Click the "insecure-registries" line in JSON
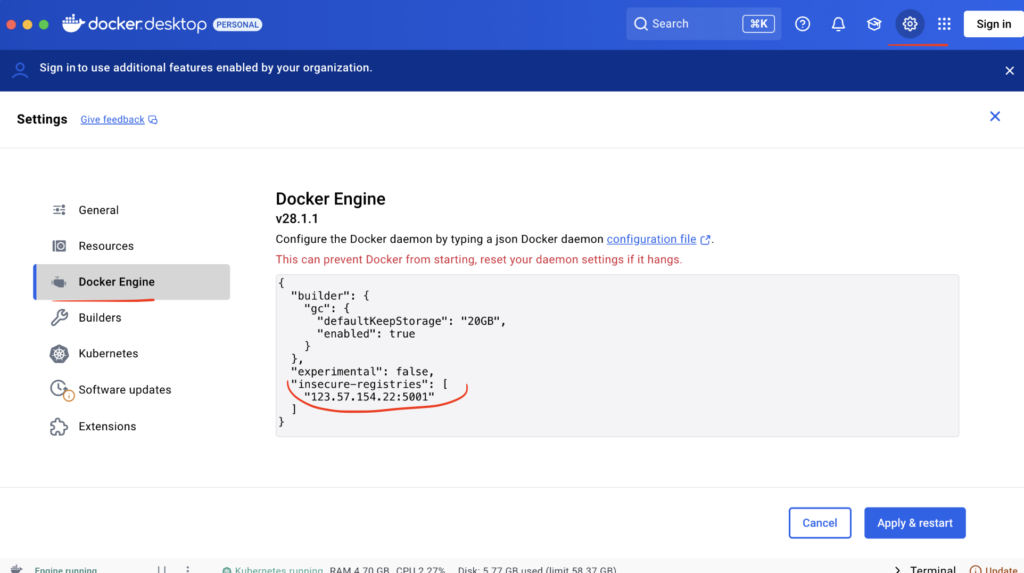 pyautogui.click(x=369, y=384)
